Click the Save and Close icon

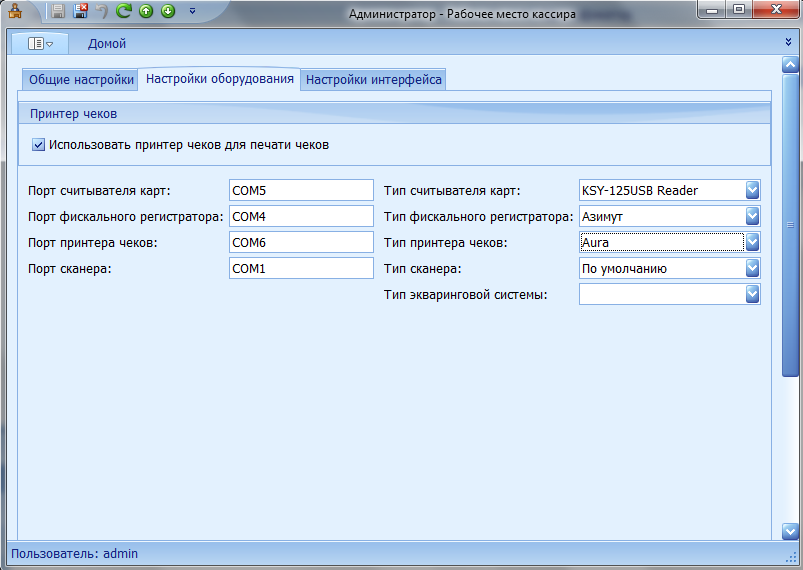tap(80, 12)
